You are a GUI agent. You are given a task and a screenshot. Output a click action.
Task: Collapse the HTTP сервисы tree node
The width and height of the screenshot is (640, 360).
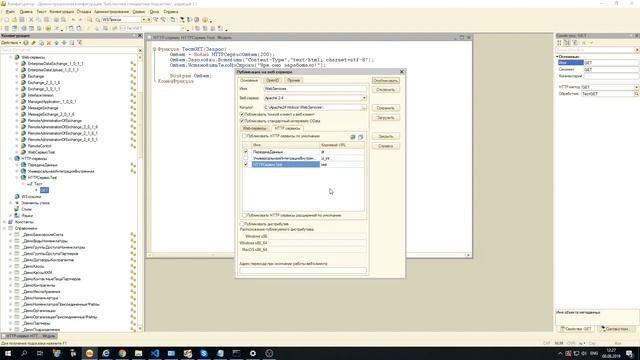11,158
